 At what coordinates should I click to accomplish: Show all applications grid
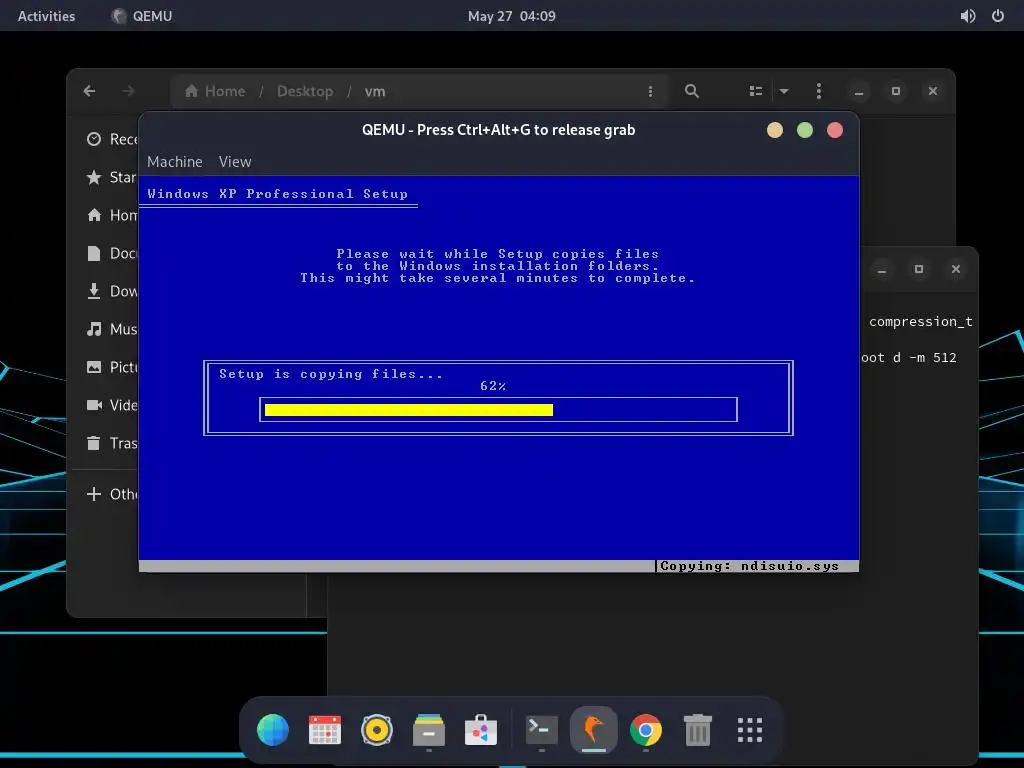[x=750, y=729]
